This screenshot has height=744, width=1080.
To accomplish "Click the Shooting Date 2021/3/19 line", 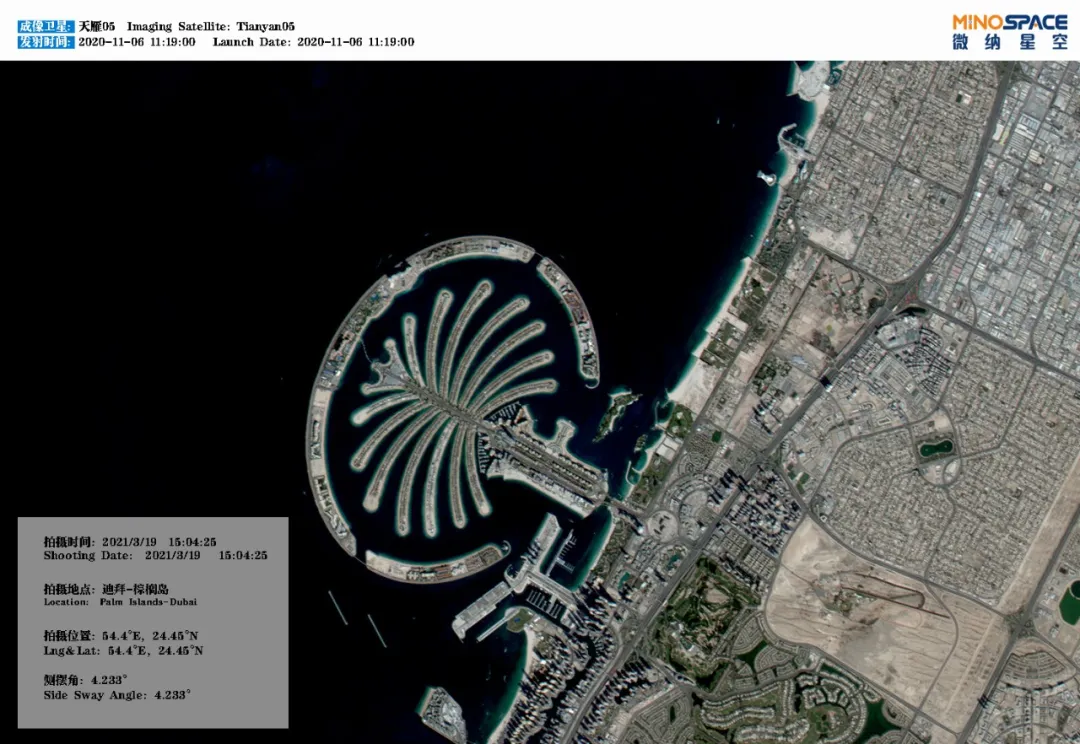I will [x=155, y=555].
